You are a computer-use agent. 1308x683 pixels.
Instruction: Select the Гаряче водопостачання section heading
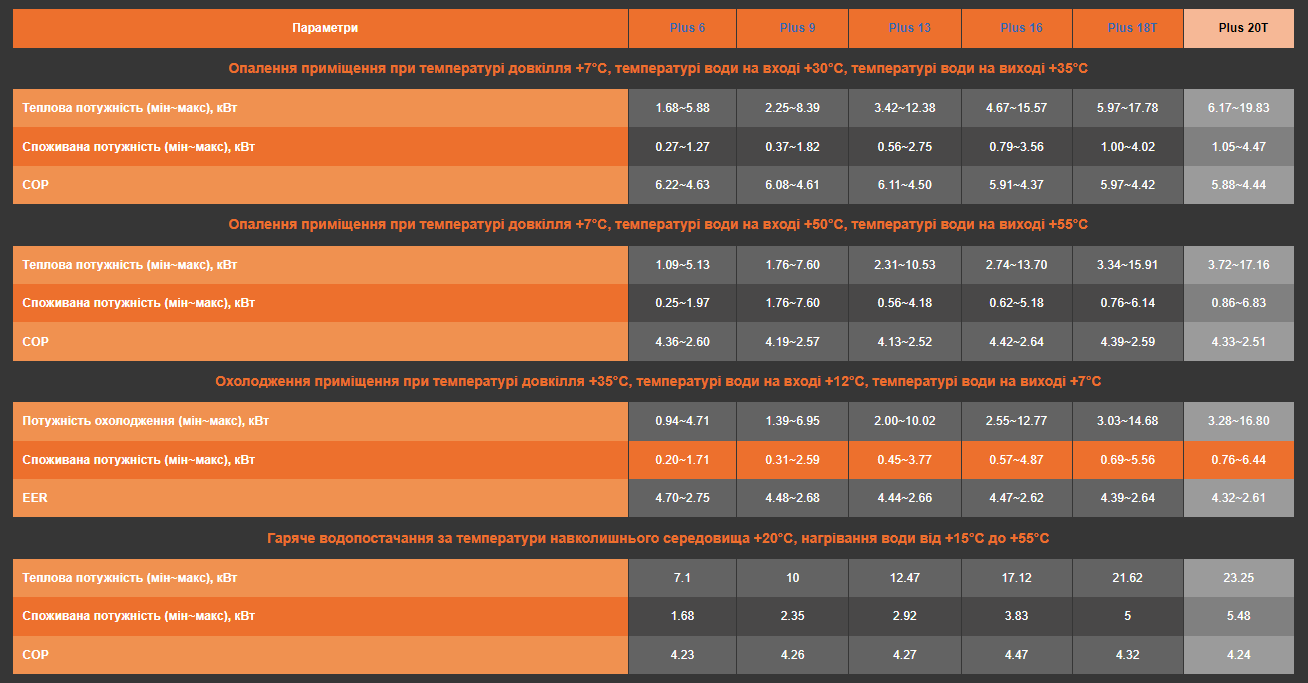(x=657, y=539)
